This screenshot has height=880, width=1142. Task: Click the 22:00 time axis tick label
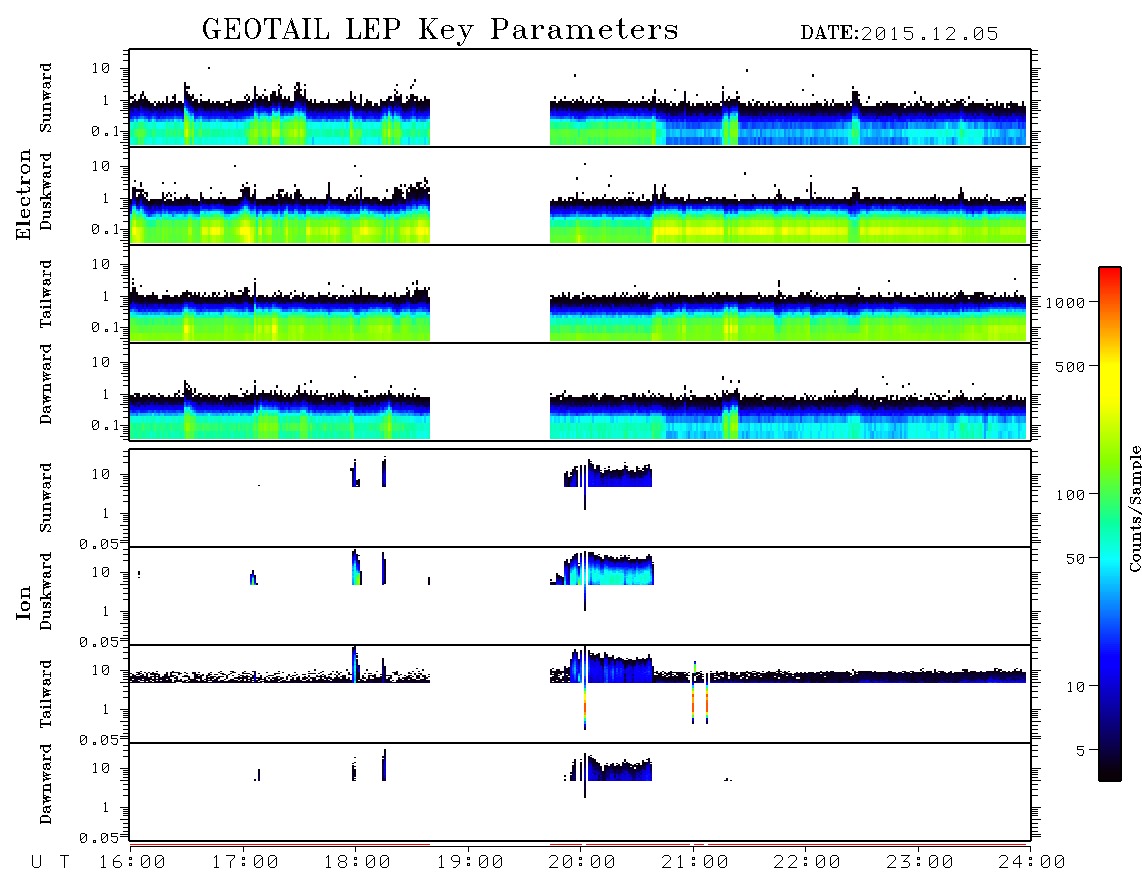807,863
